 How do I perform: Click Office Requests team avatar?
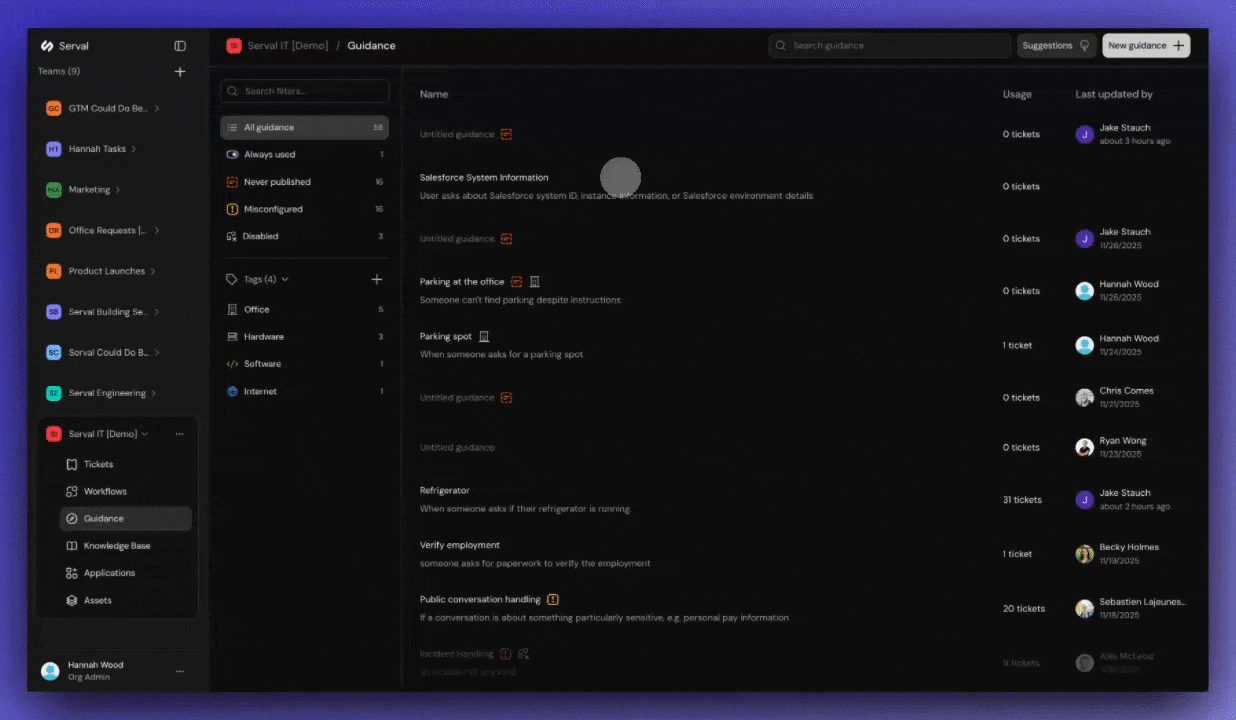click(54, 230)
